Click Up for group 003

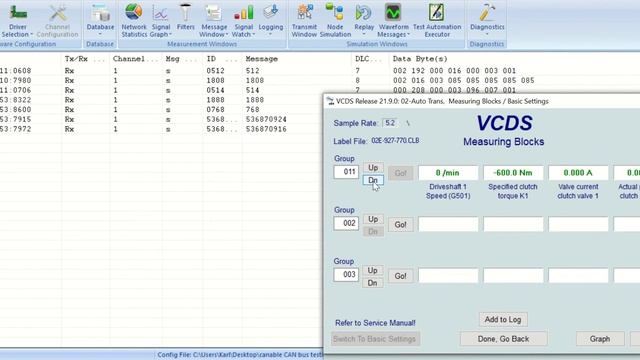tap(372, 271)
